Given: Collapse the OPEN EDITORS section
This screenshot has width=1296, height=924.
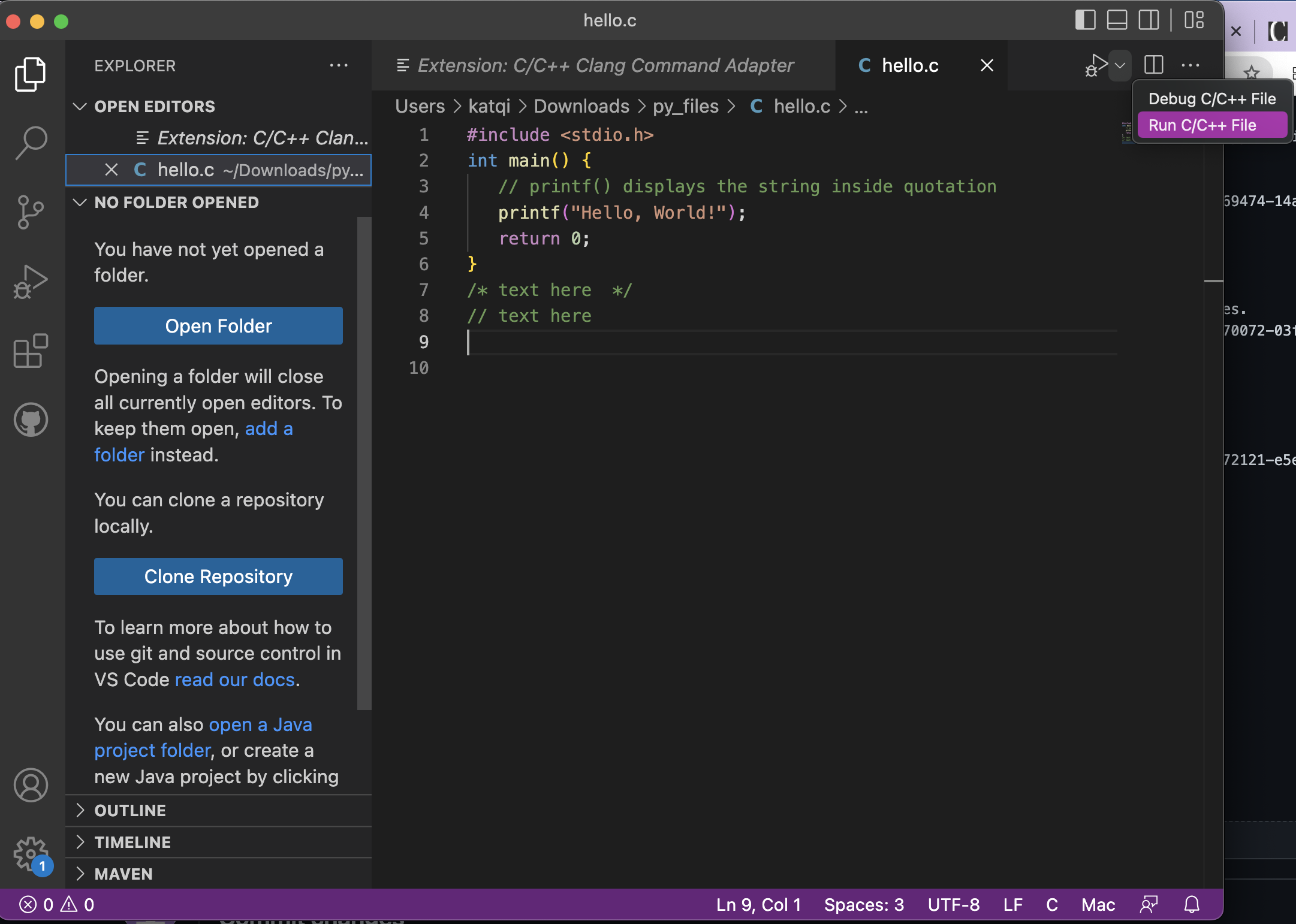Looking at the screenshot, I should pos(81,106).
